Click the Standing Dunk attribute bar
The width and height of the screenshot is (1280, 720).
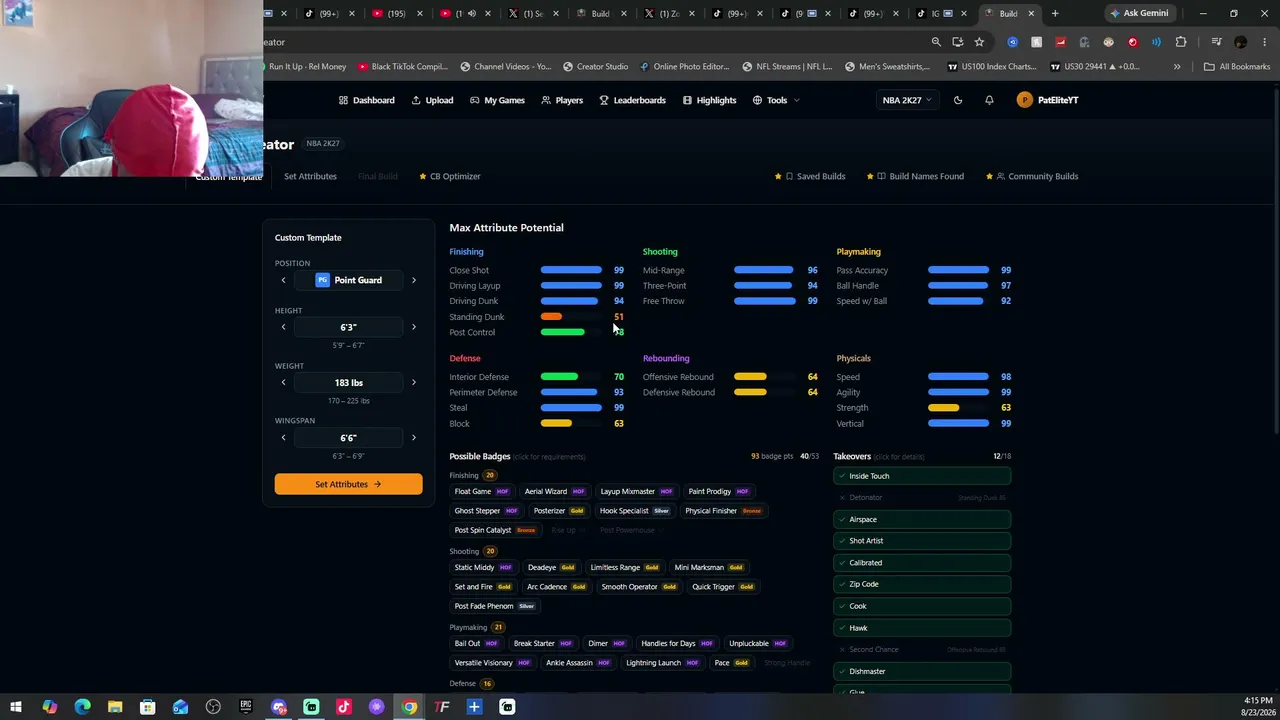click(571, 317)
